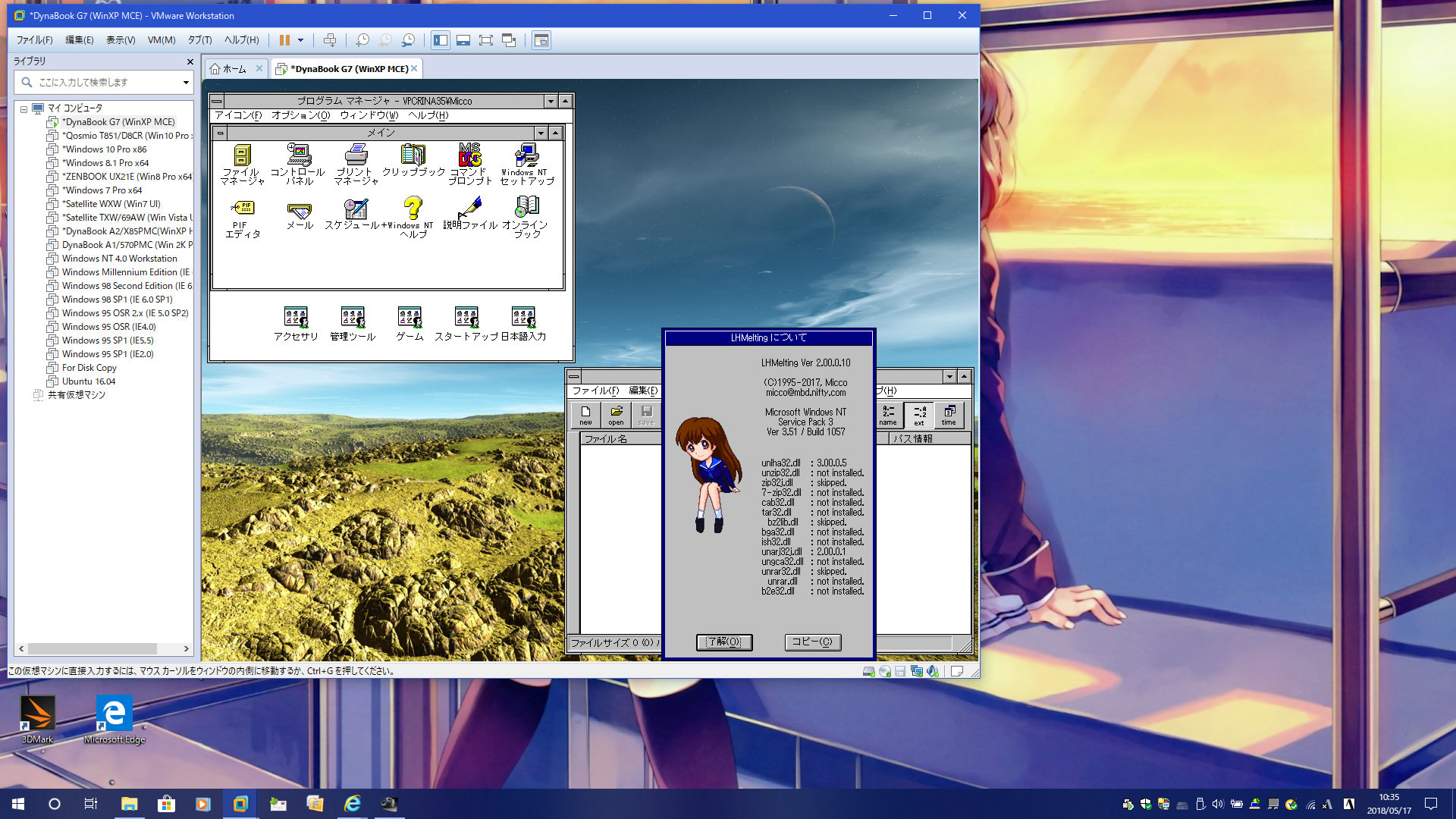This screenshot has height=819, width=1456.
Task: Close the ライブラリ panel
Action: click(190, 61)
